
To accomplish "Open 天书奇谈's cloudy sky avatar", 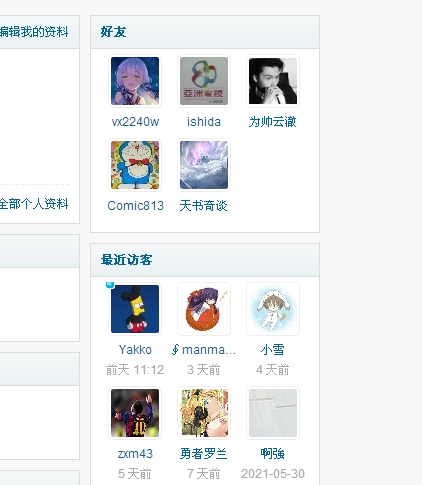I will (204, 165).
